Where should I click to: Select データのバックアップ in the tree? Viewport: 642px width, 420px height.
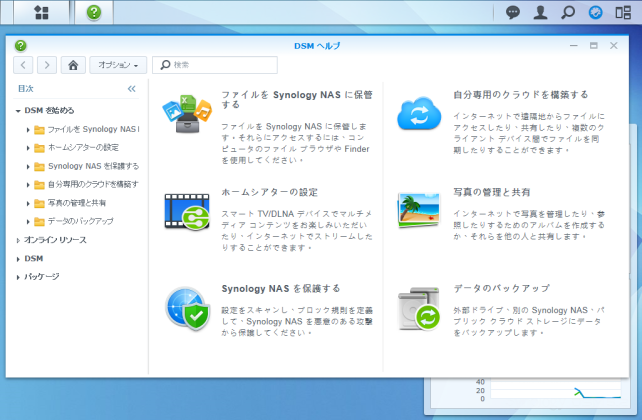coord(80,221)
